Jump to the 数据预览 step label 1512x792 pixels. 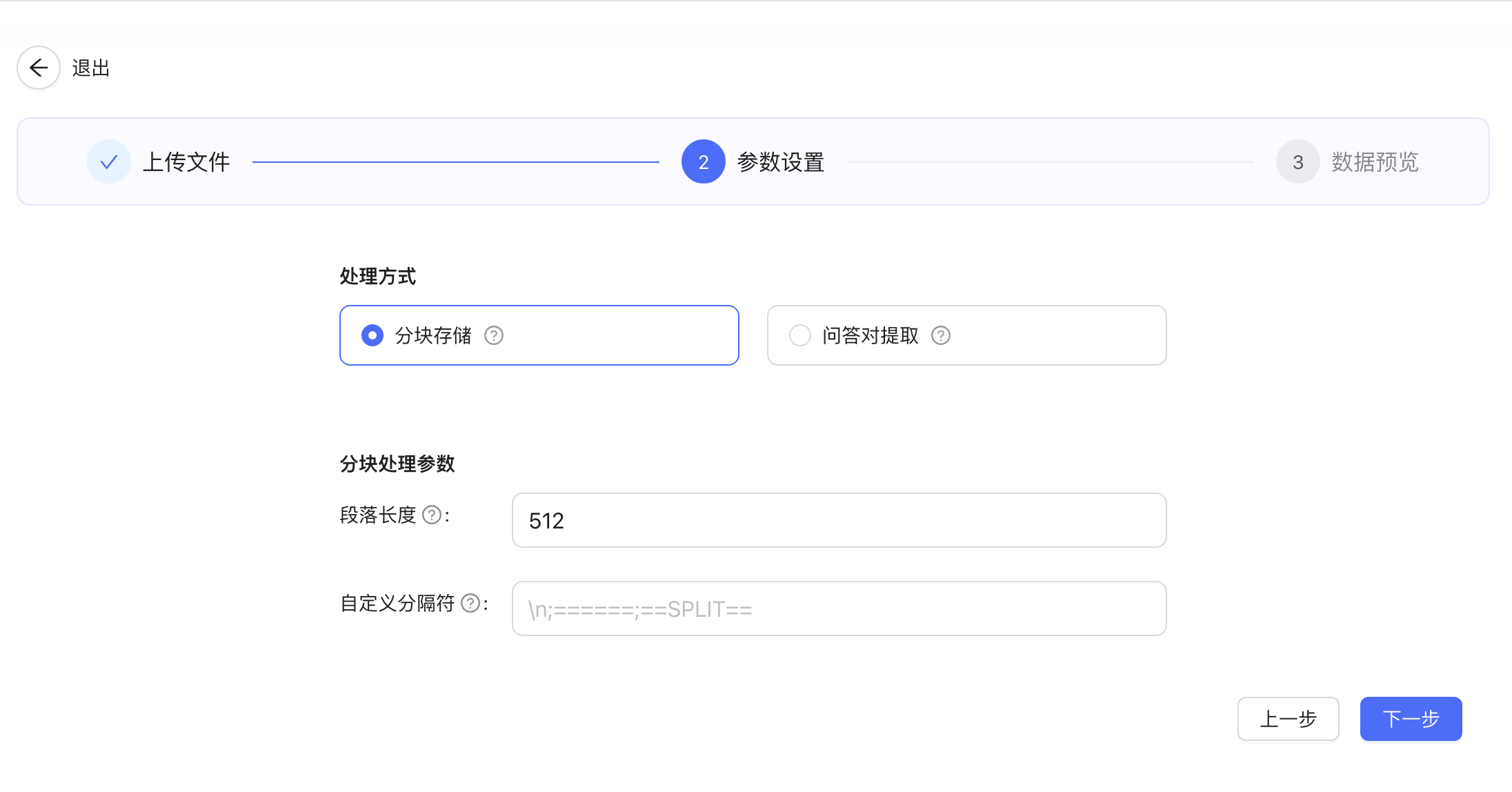[1375, 162]
